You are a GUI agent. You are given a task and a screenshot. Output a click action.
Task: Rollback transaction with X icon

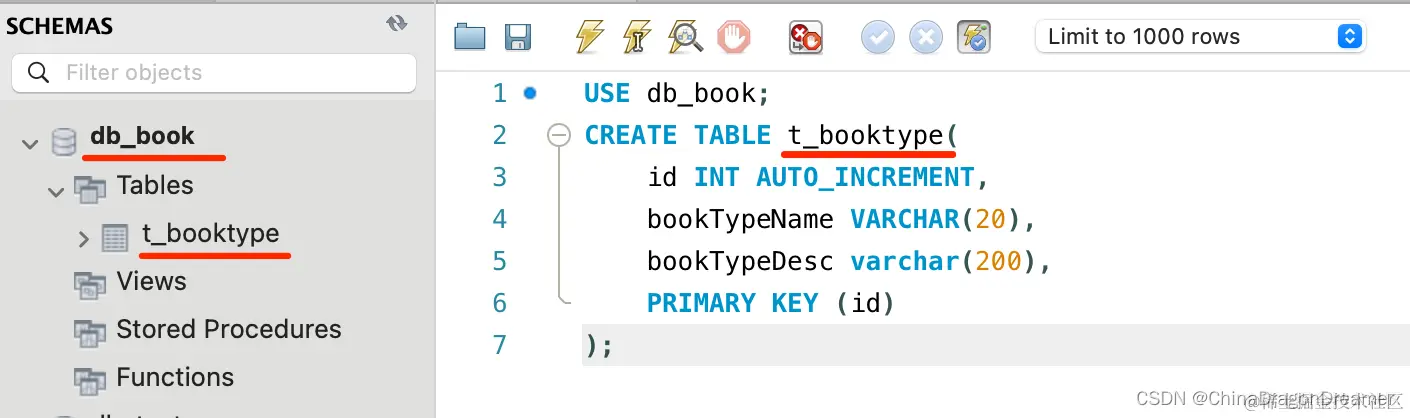point(926,38)
